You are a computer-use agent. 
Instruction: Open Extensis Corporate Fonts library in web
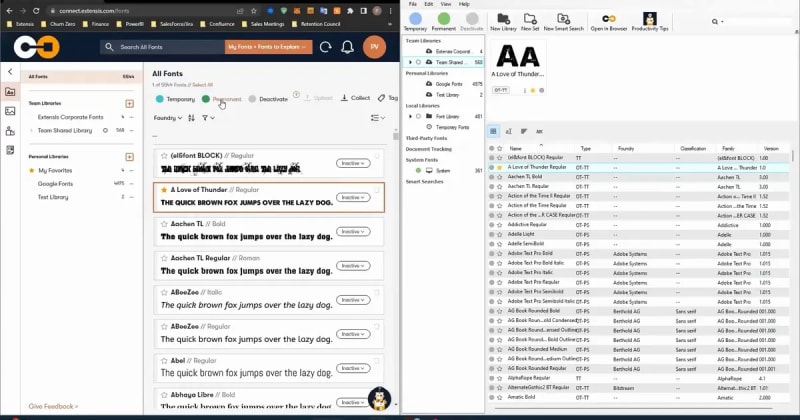coord(70,117)
